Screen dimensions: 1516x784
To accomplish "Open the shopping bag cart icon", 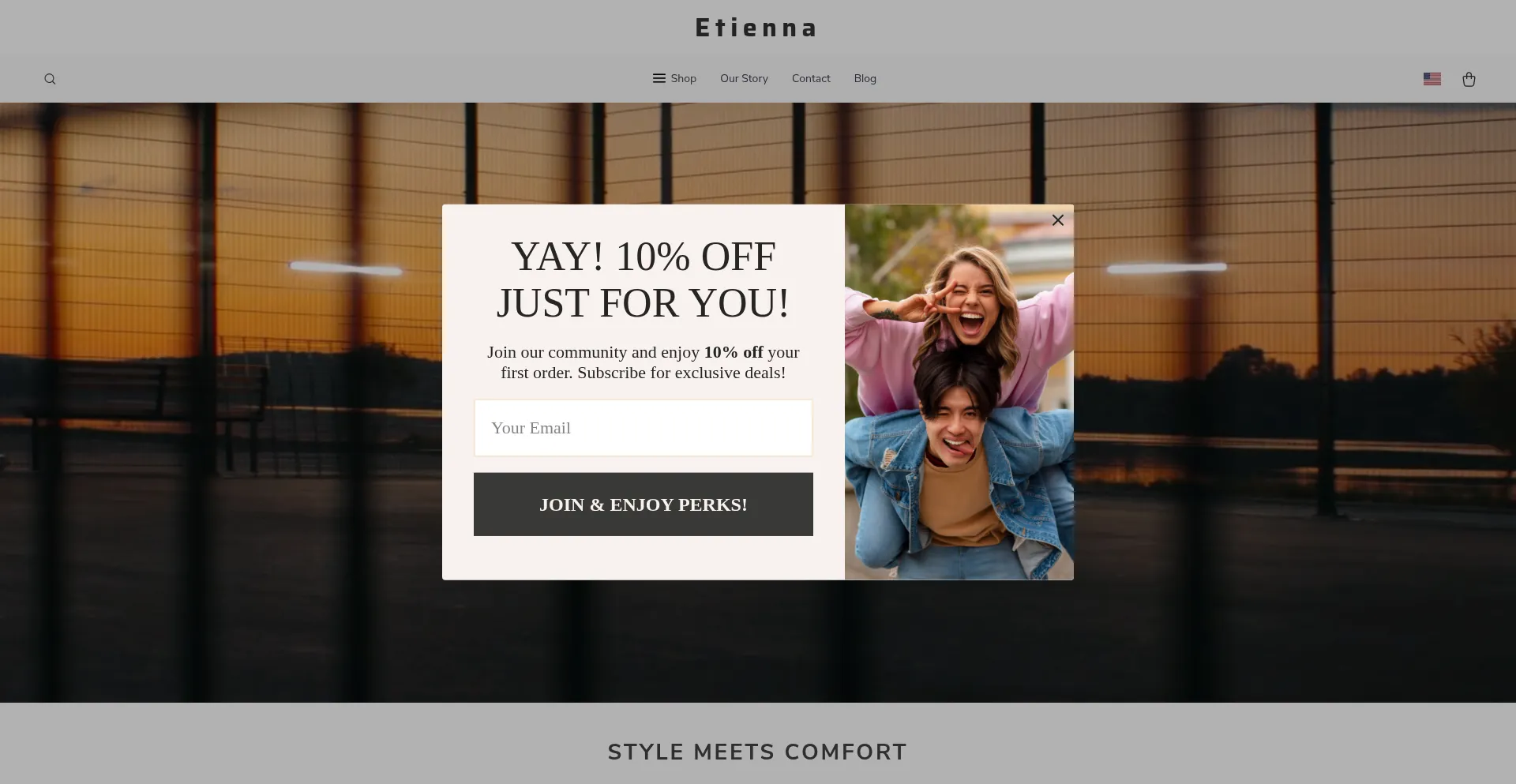I will 1469,79.
